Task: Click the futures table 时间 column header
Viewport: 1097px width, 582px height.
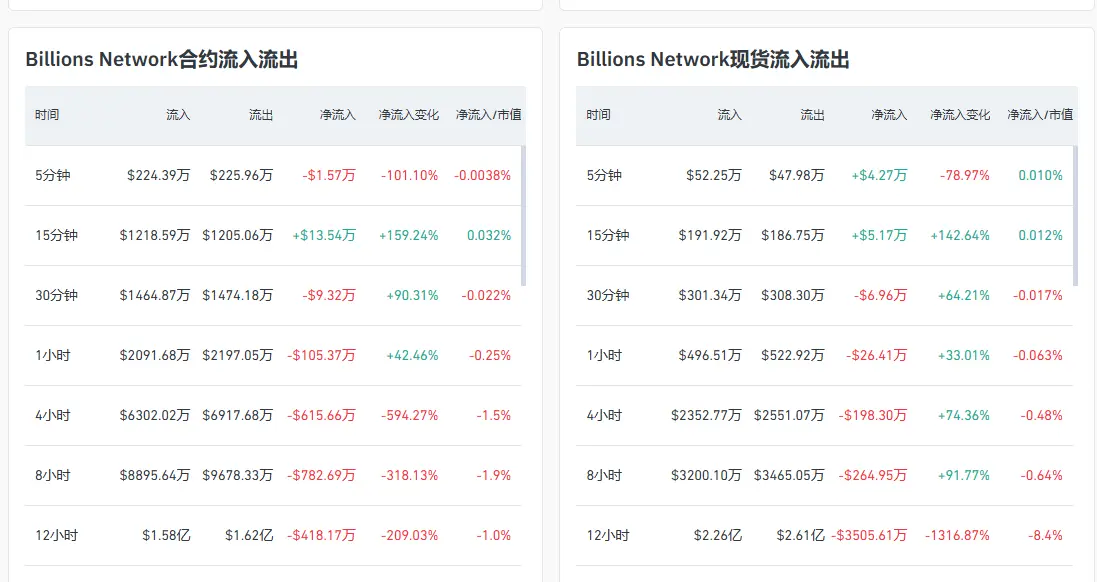Action: point(47,115)
